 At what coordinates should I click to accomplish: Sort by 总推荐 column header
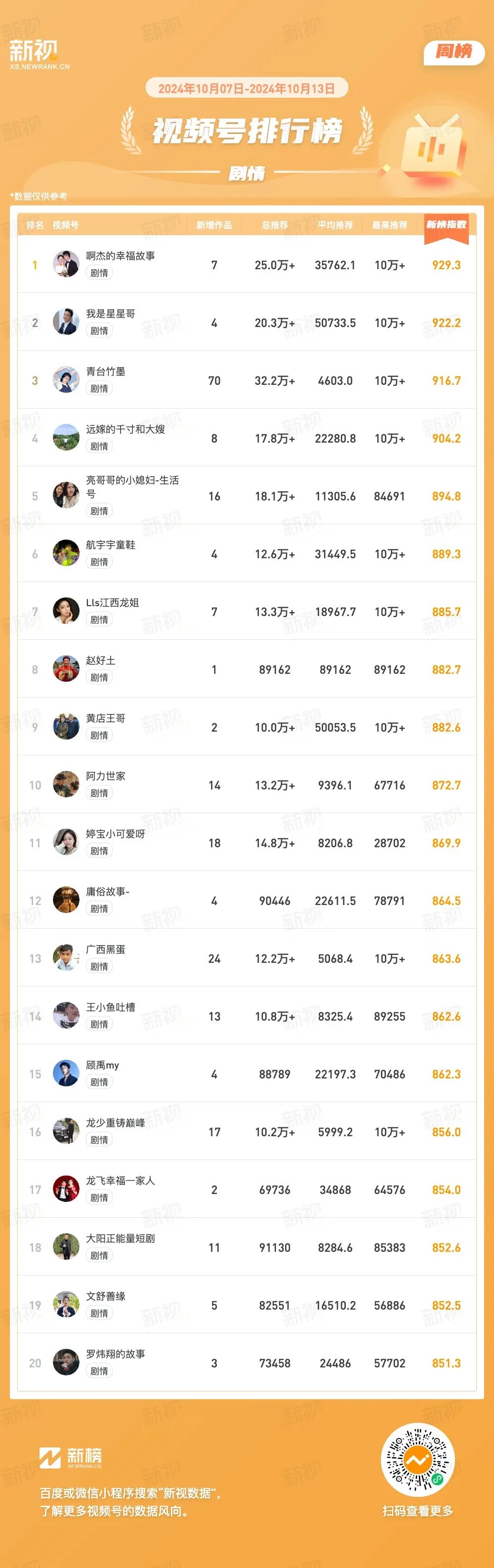pyautogui.click(x=275, y=225)
